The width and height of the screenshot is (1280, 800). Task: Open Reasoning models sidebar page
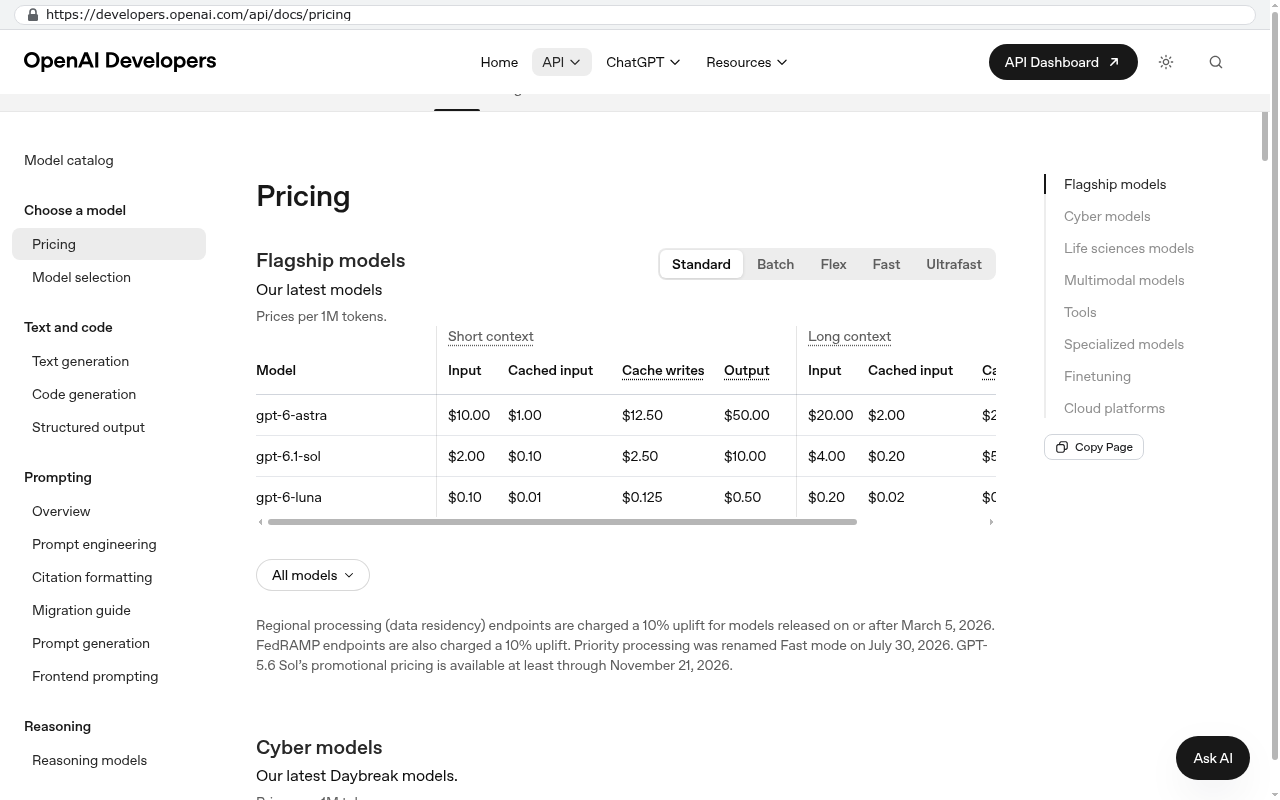point(89,760)
